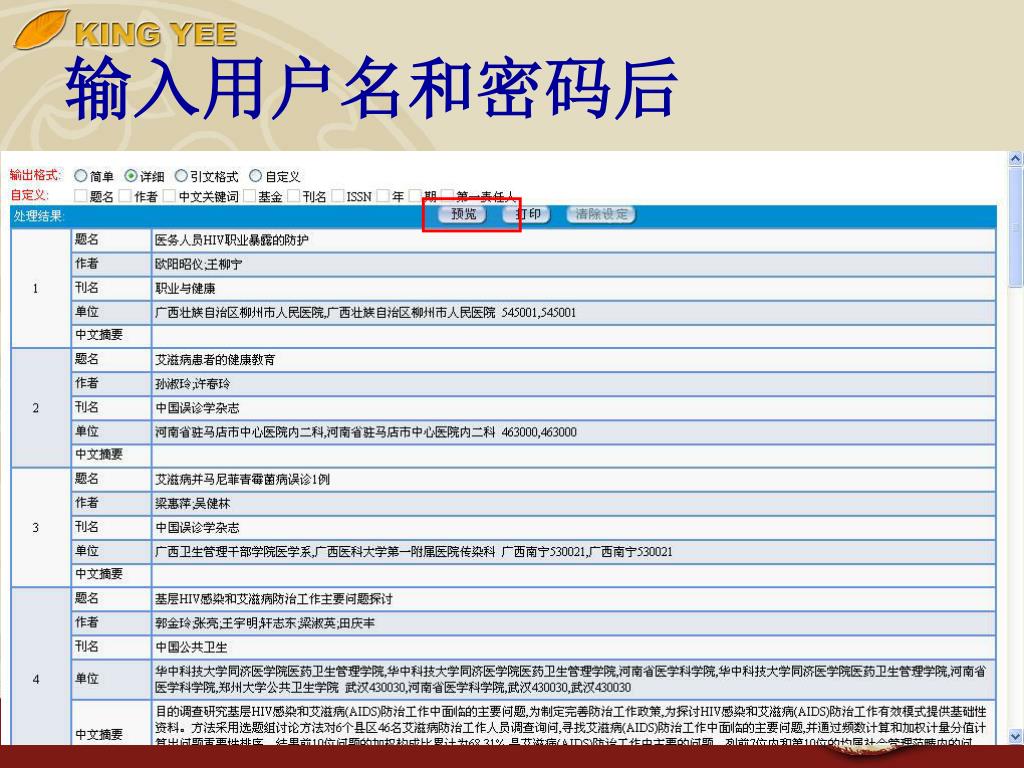The height and width of the screenshot is (768, 1024).
Task: Click the authors cell starting 郭金玲
Action: 573,623
